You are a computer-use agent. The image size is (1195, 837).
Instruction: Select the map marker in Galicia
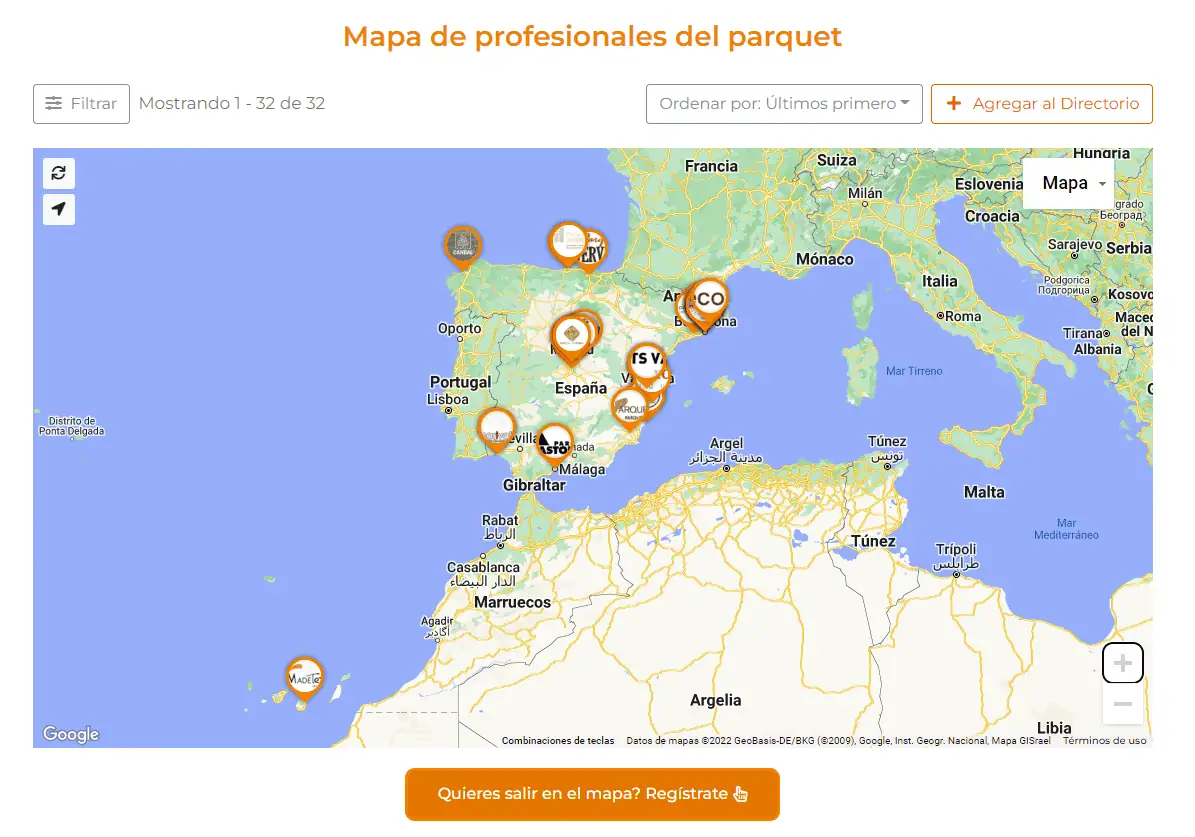[x=462, y=244]
